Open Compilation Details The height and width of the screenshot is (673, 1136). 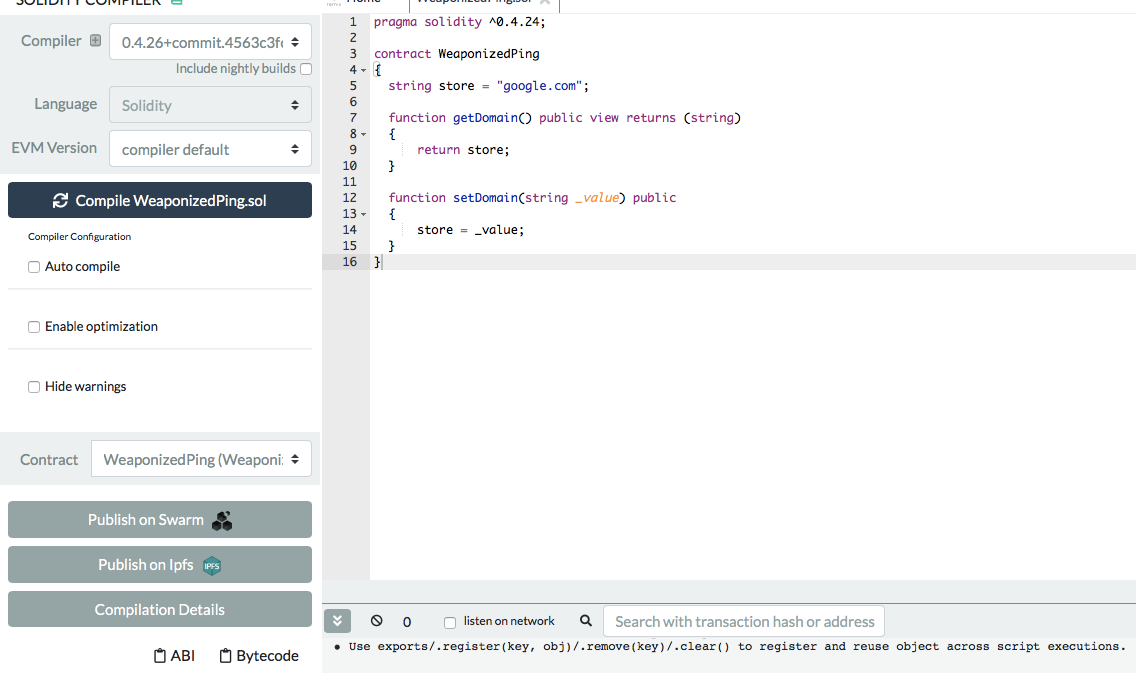(x=160, y=609)
